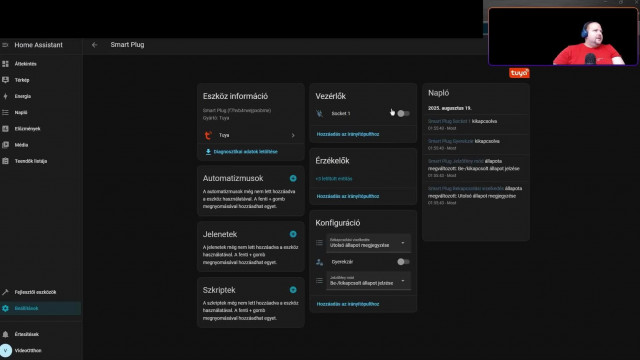Screen dimensions: 640x360
Task: Click the 'Eszköz információ' card heading
Action: pos(235,96)
